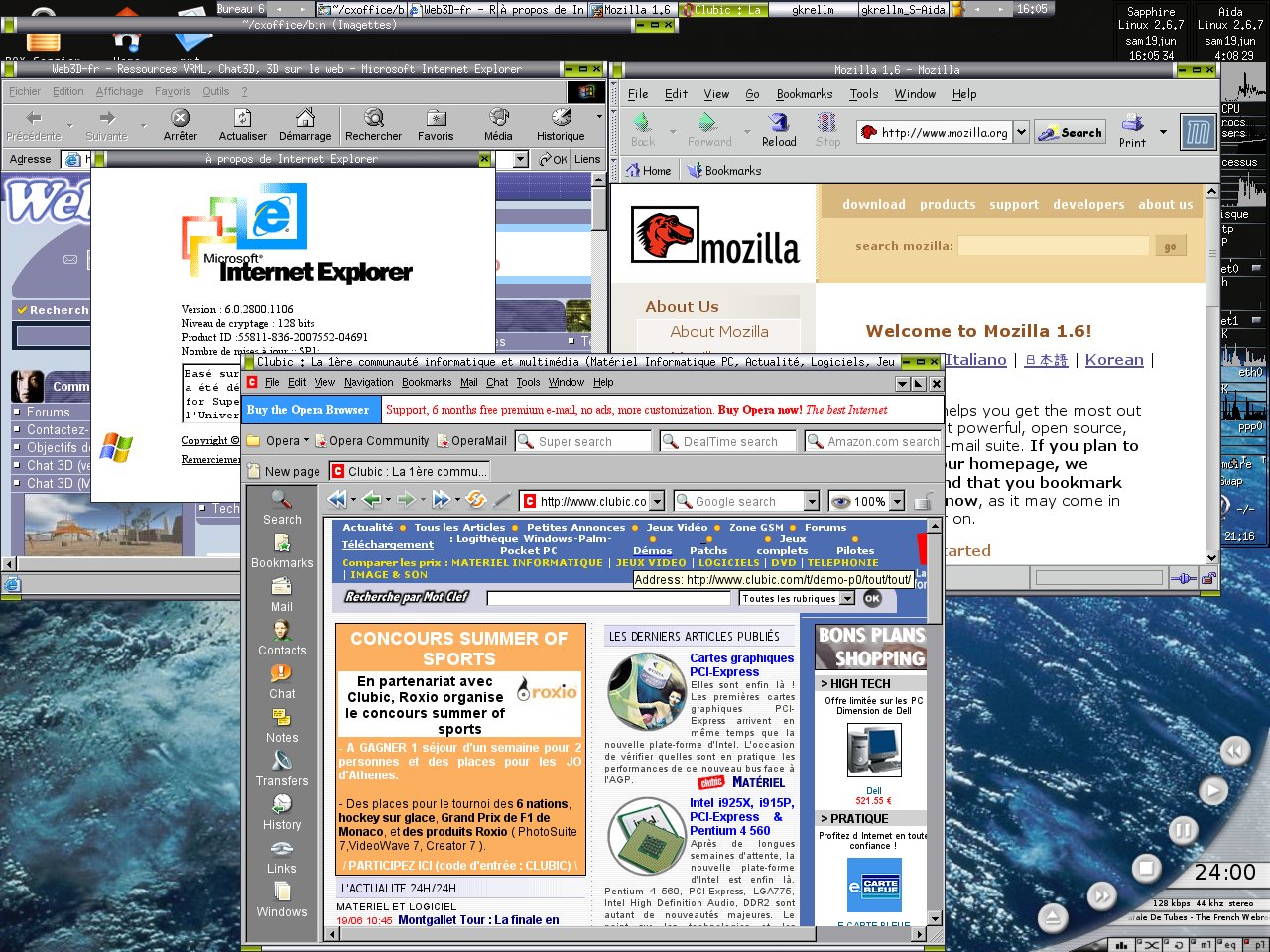Open the Opera Transfers panel
The image size is (1270, 952).
(282, 770)
